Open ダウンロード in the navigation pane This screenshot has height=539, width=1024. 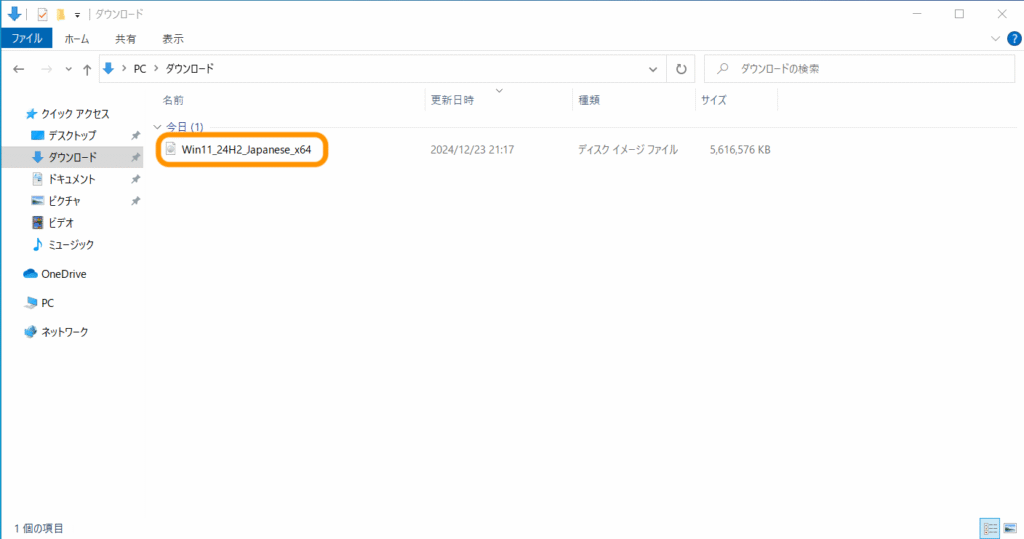click(72, 157)
